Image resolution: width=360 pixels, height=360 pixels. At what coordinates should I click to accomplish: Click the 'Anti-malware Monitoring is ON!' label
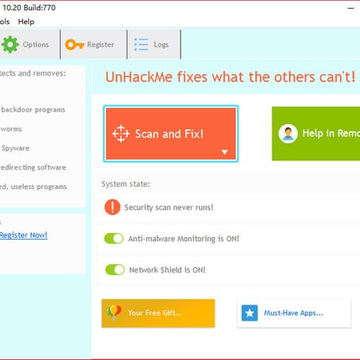(x=184, y=239)
